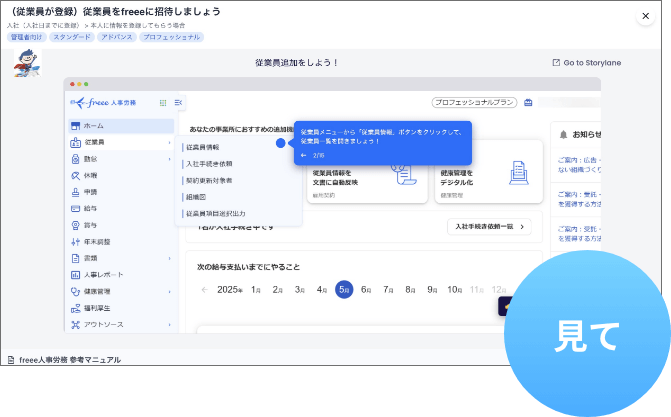Viewport: 671px width, 417px height.
Task: Click the プロフェッショナルプラン badge
Action: [473, 102]
